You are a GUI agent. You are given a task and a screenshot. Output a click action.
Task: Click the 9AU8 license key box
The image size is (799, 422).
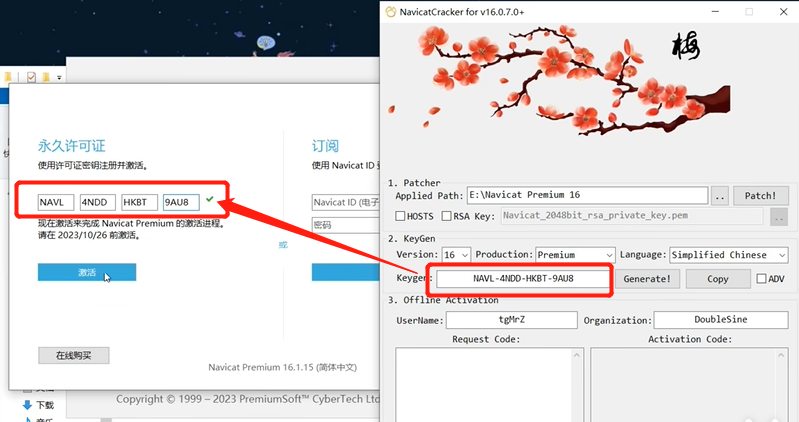[x=181, y=202]
